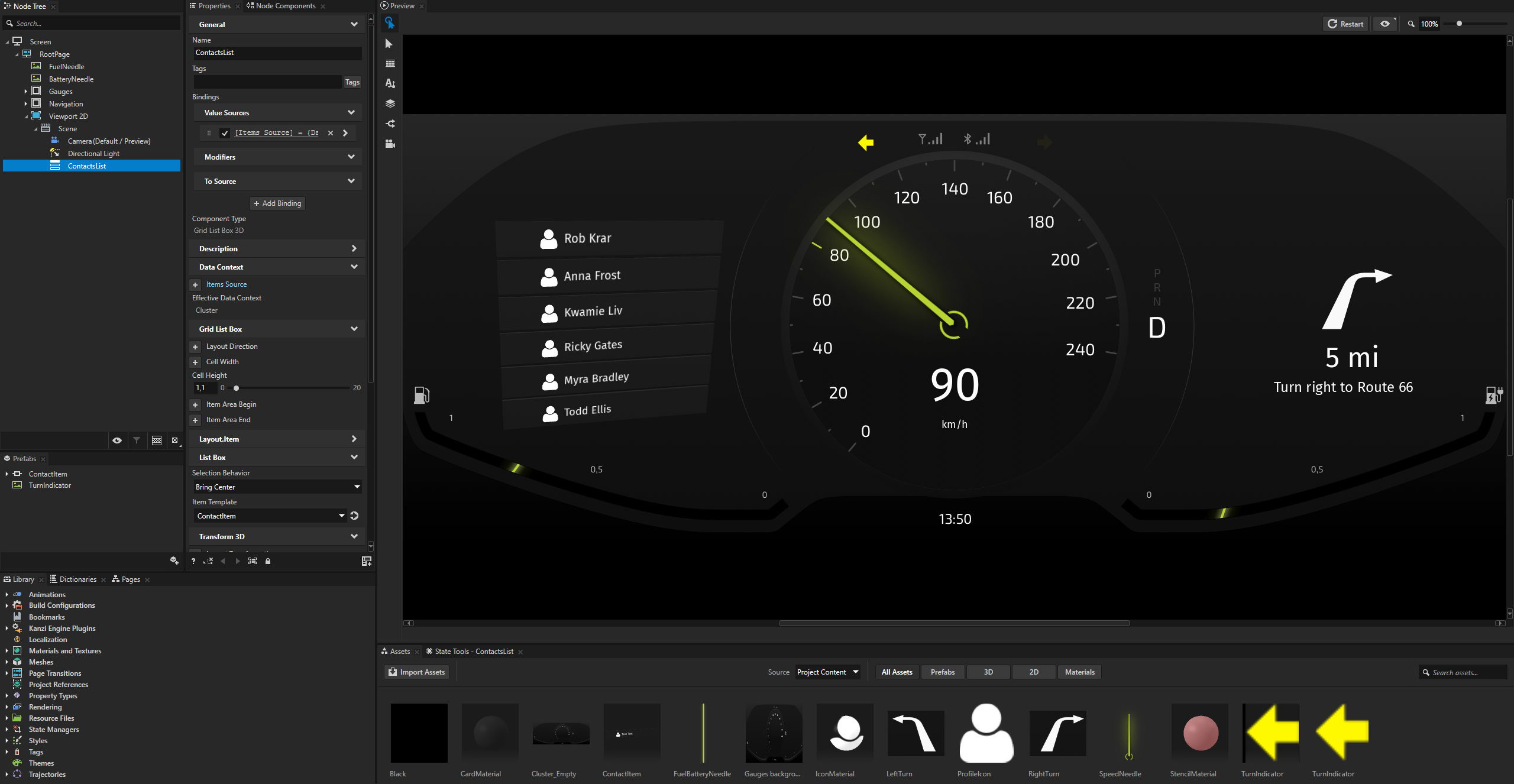
Task: Open the Selection Behavior dropdown
Action: click(277, 487)
